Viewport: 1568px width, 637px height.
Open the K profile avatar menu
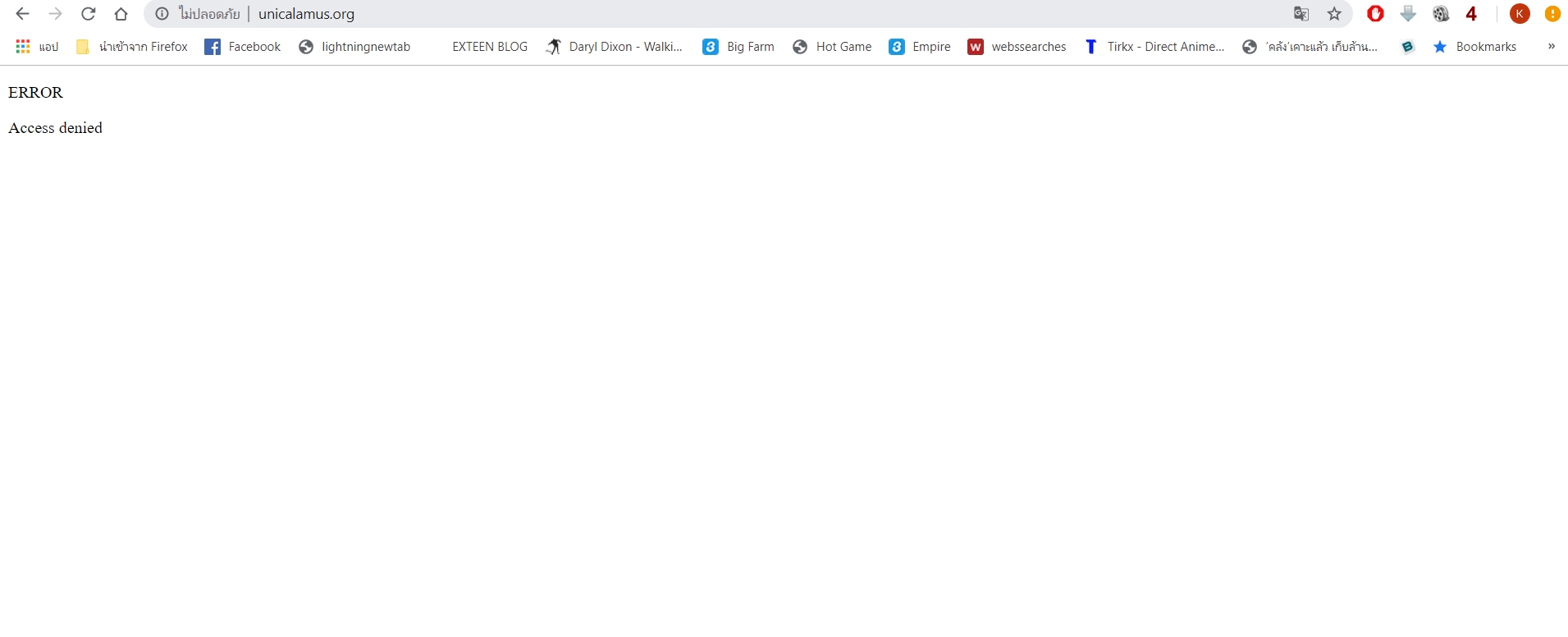click(x=1520, y=14)
